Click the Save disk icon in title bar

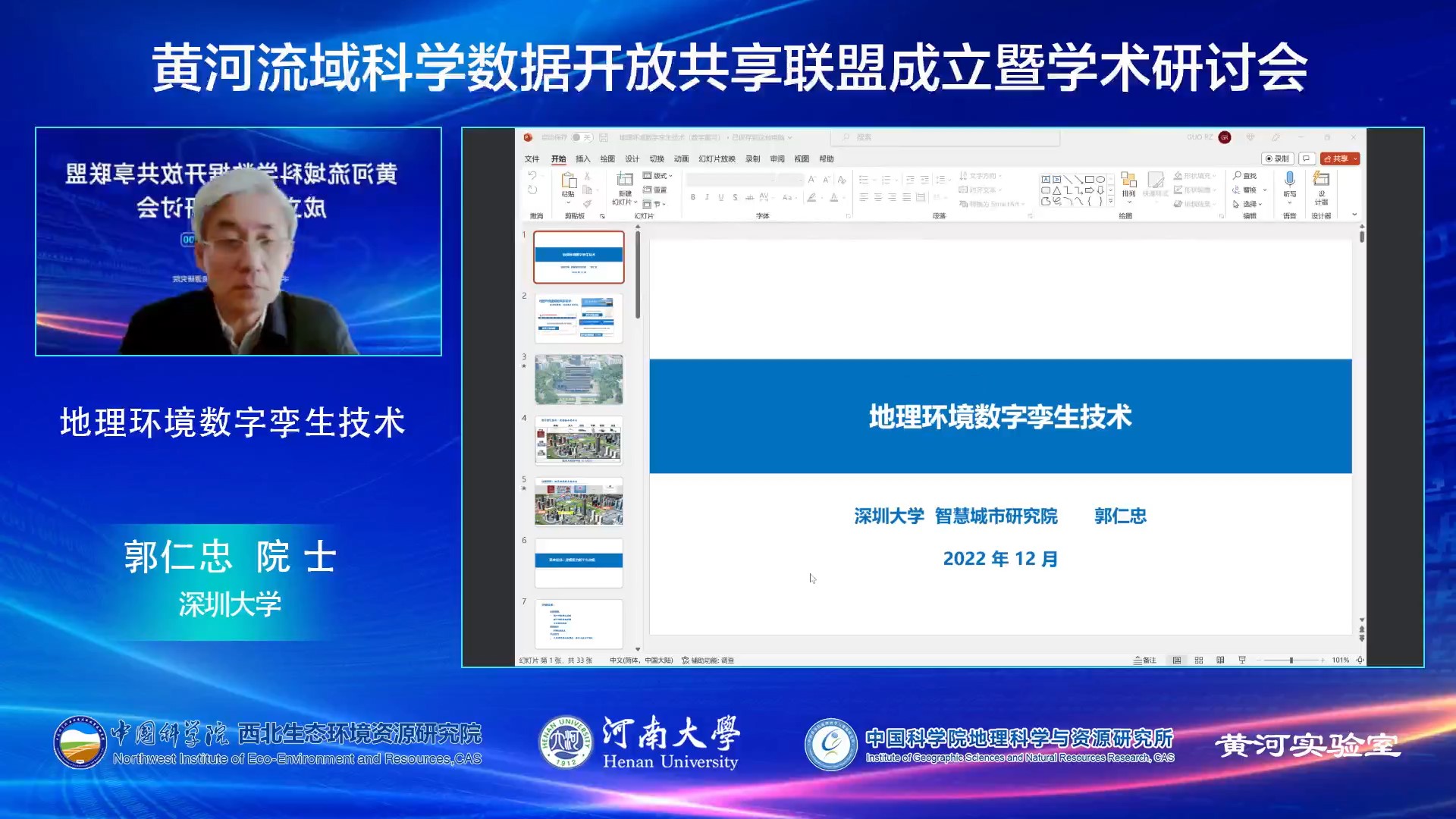click(604, 137)
